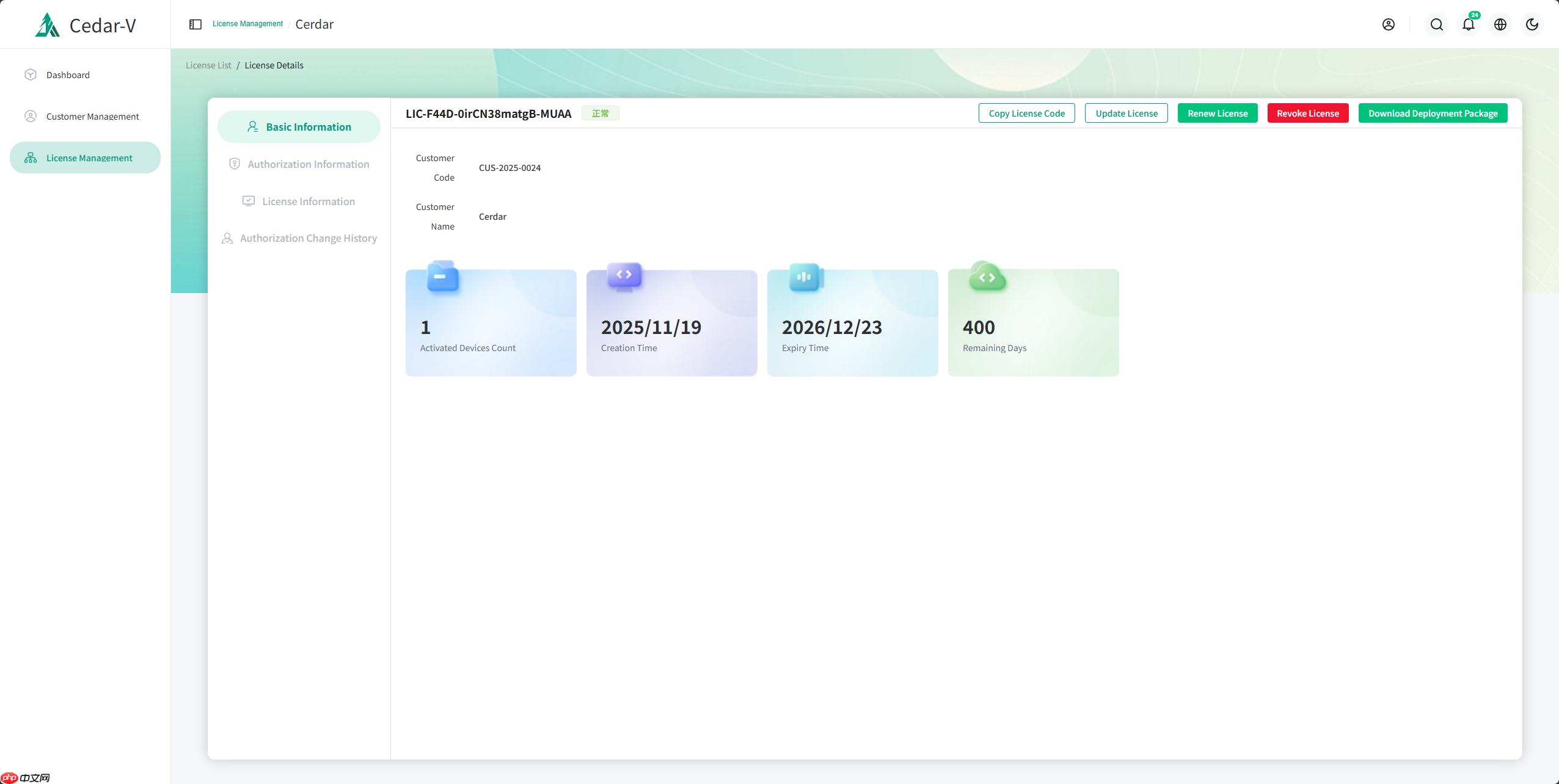Click the Cedar-V logo

[84, 24]
